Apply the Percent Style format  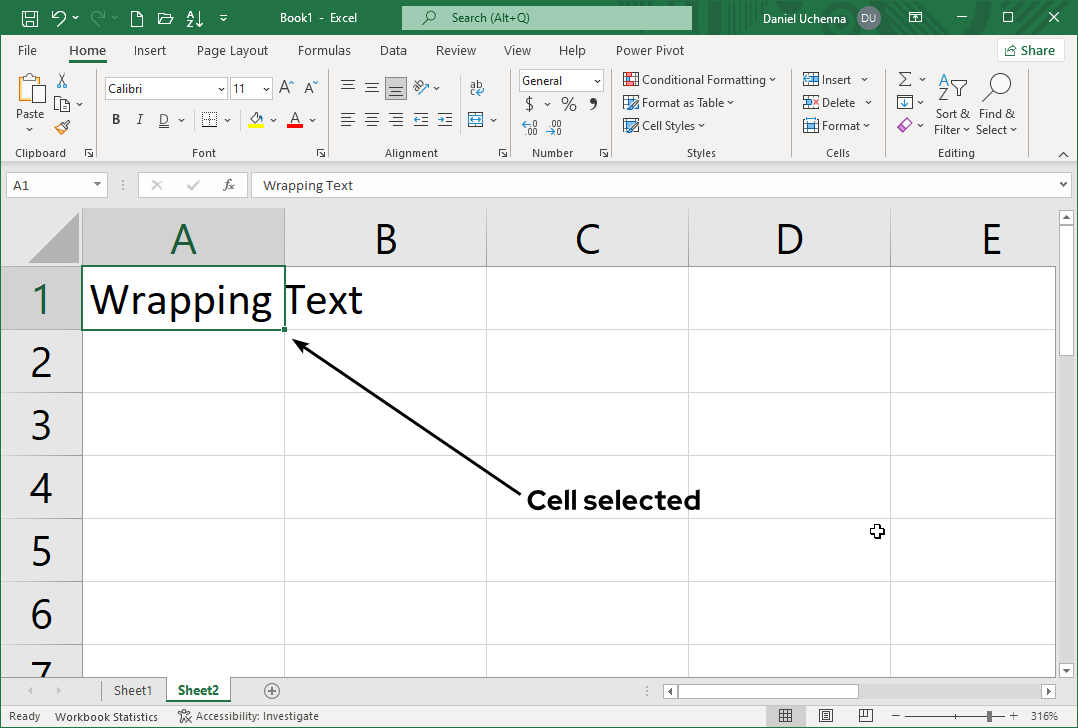[x=567, y=103]
